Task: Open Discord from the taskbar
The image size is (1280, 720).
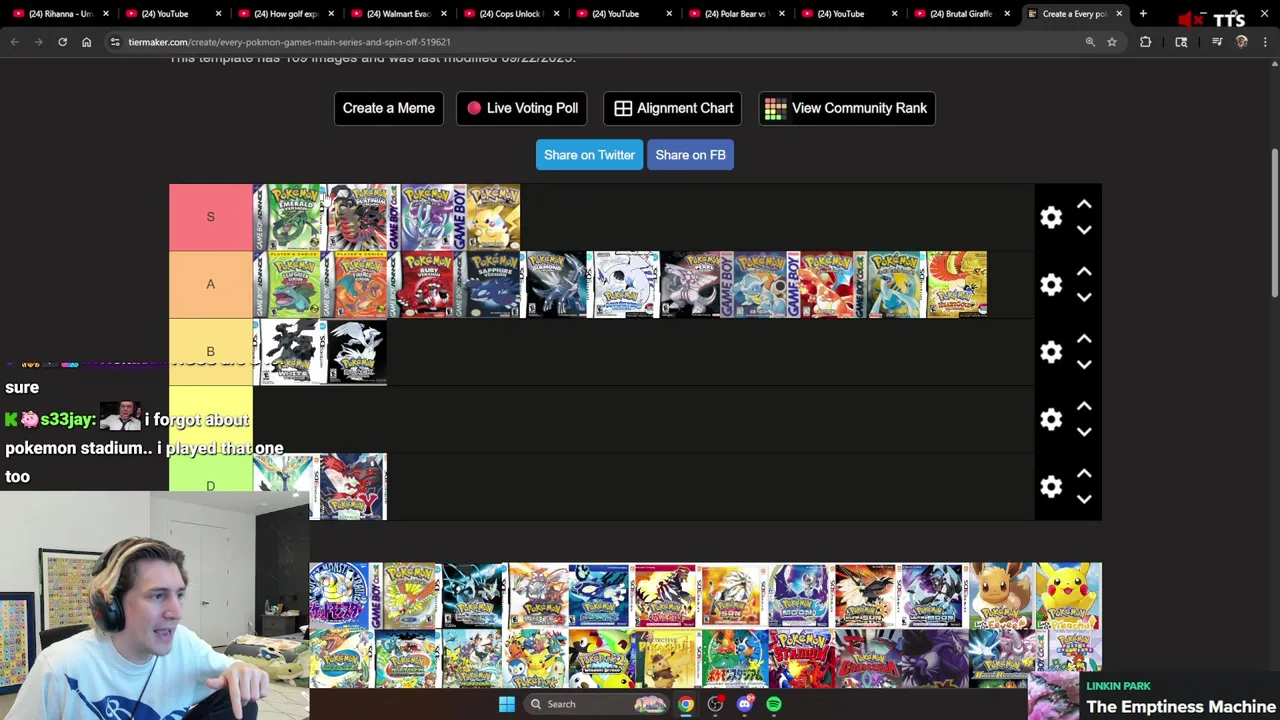Action: (744, 704)
